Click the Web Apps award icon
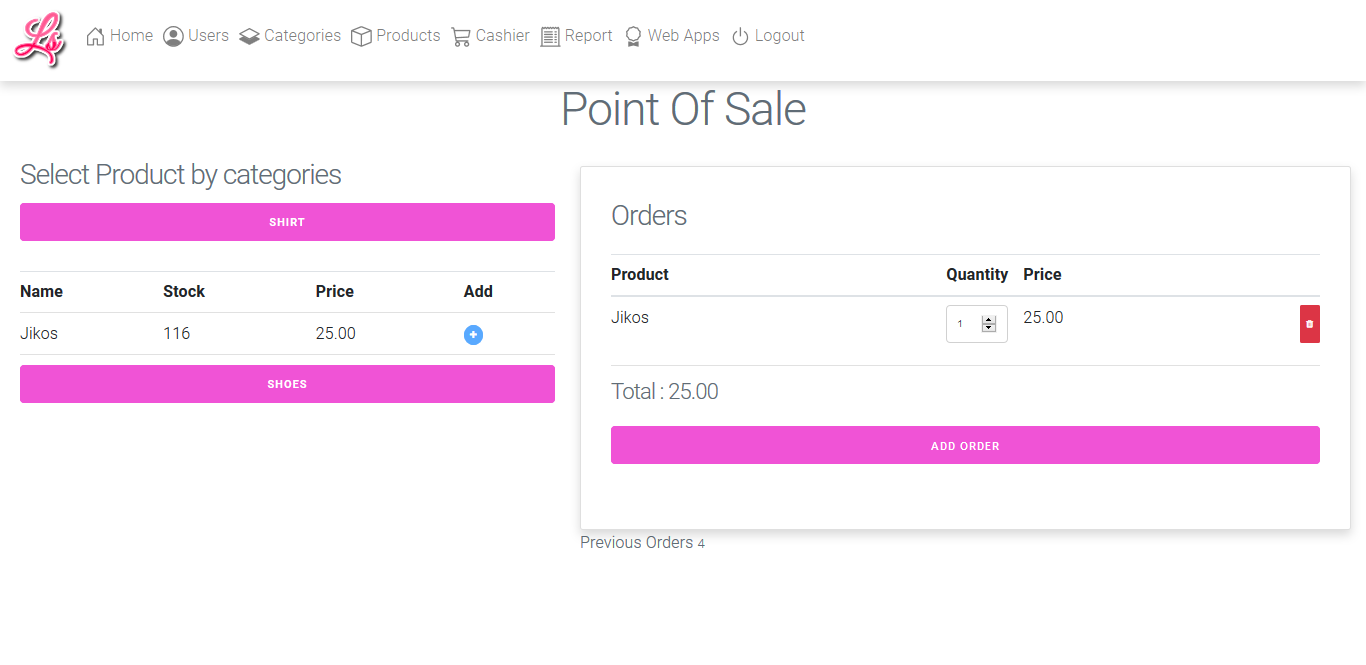Screen dimensions: 1366x665 pos(633,37)
